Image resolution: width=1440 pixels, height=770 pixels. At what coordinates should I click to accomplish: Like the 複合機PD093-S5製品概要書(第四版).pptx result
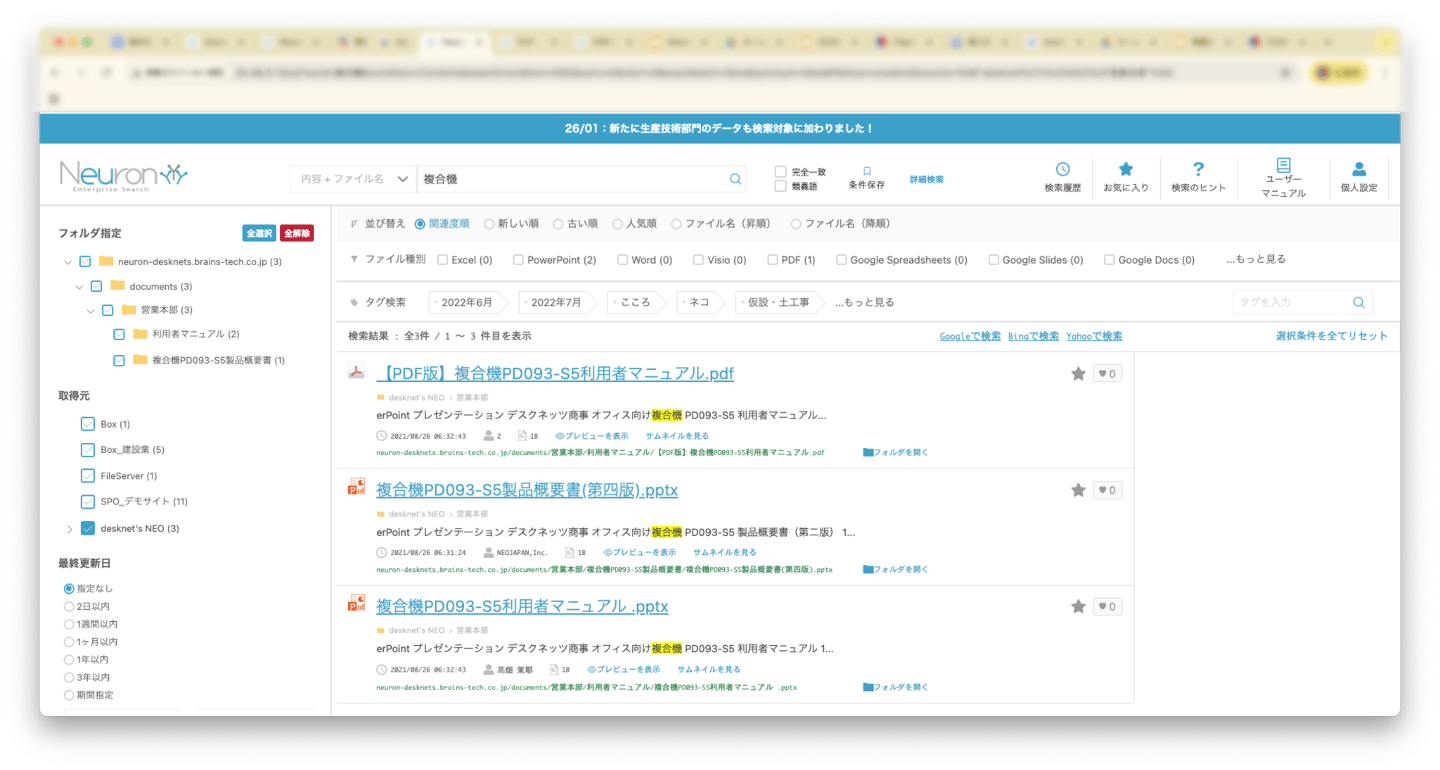[1106, 490]
